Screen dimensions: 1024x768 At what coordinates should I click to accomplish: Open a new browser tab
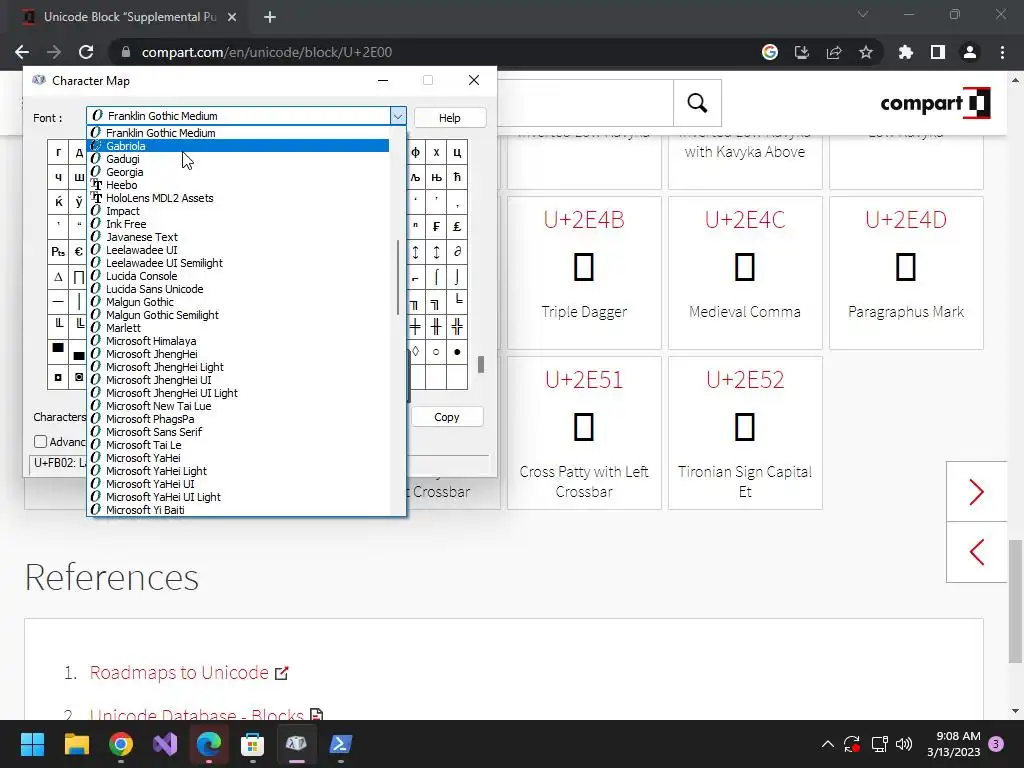[x=270, y=18]
